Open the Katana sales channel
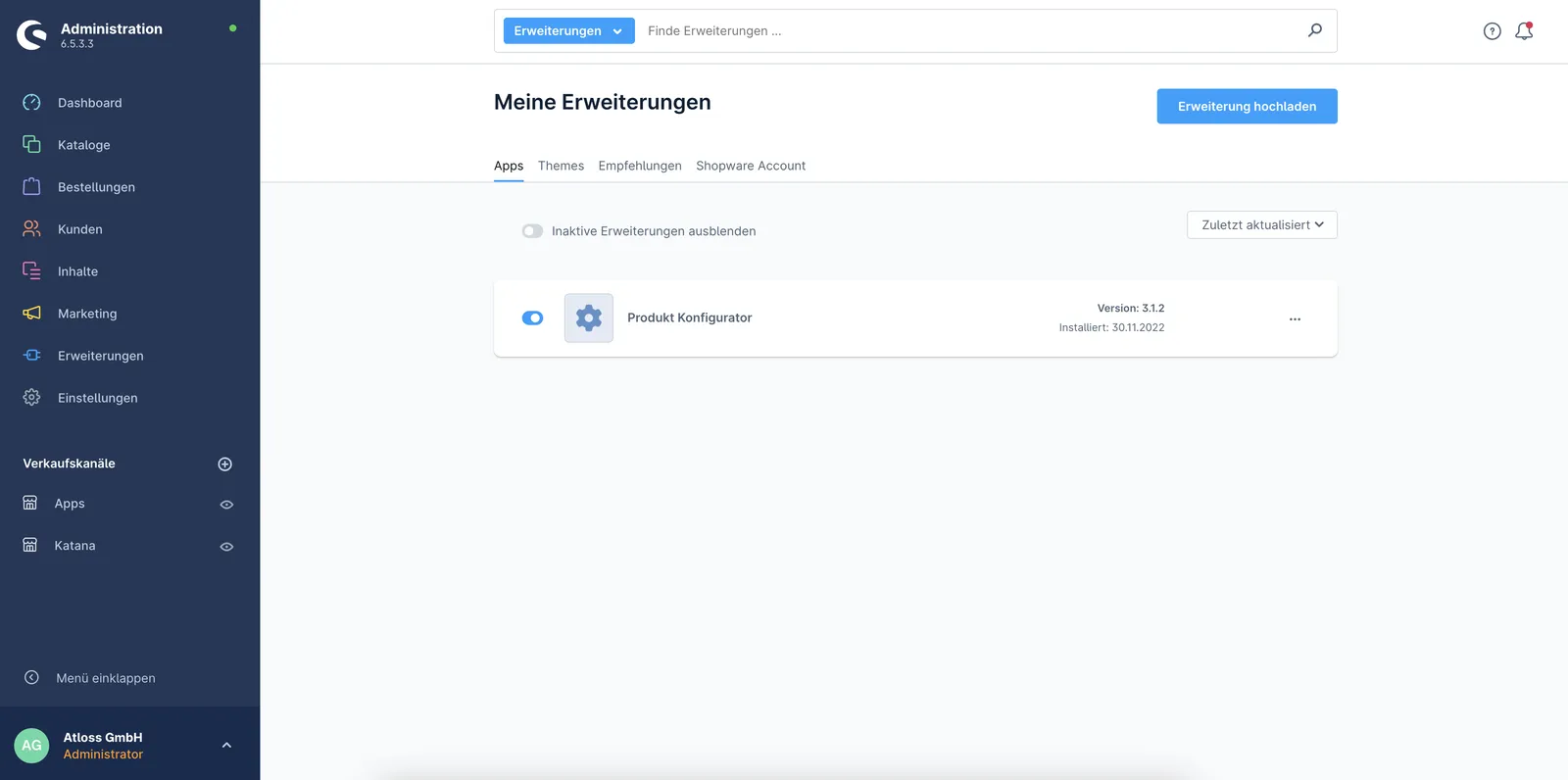The width and height of the screenshot is (1568, 780). tap(74, 546)
